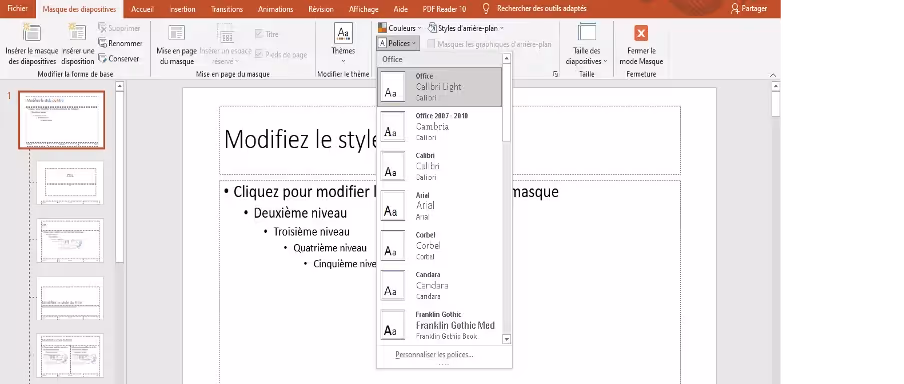Image resolution: width=904 pixels, height=384 pixels.
Task: Switch to the Animations tab
Action: coord(275,9)
